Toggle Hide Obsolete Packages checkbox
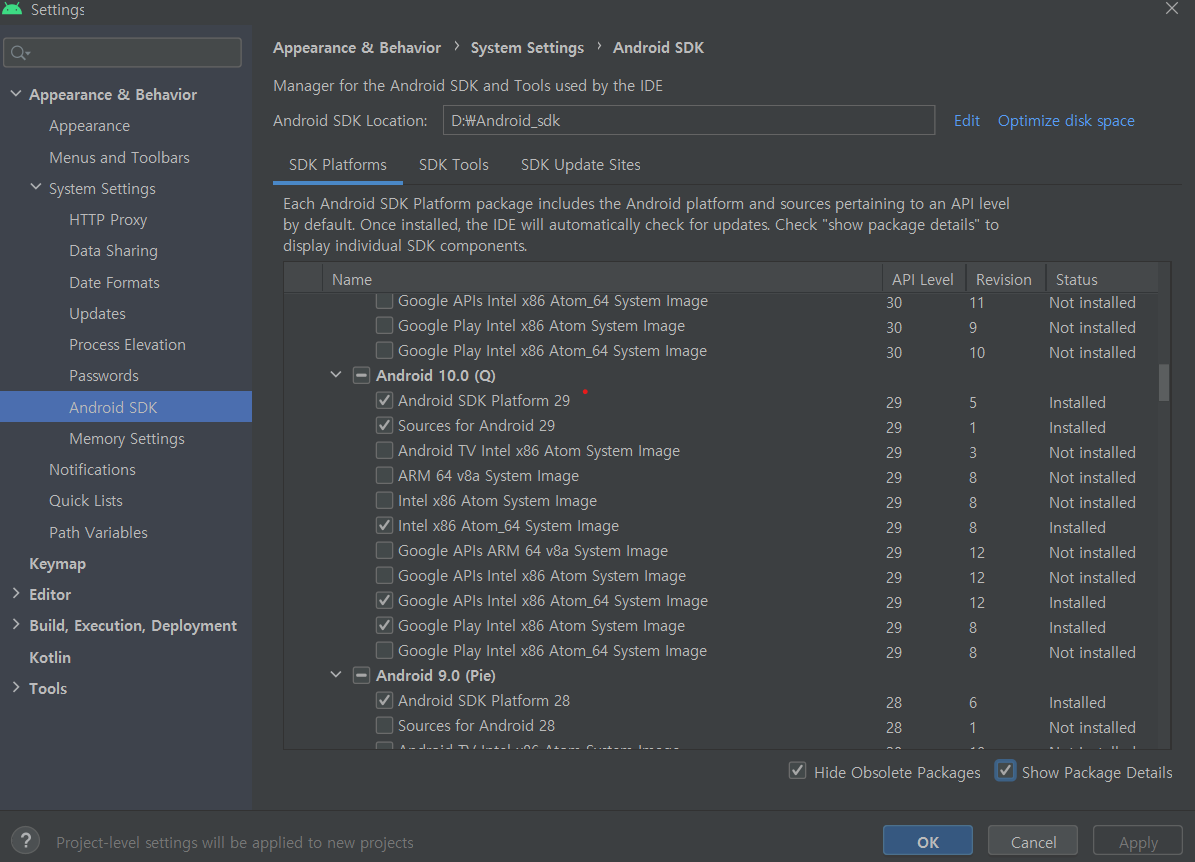The image size is (1195, 862). click(797, 771)
